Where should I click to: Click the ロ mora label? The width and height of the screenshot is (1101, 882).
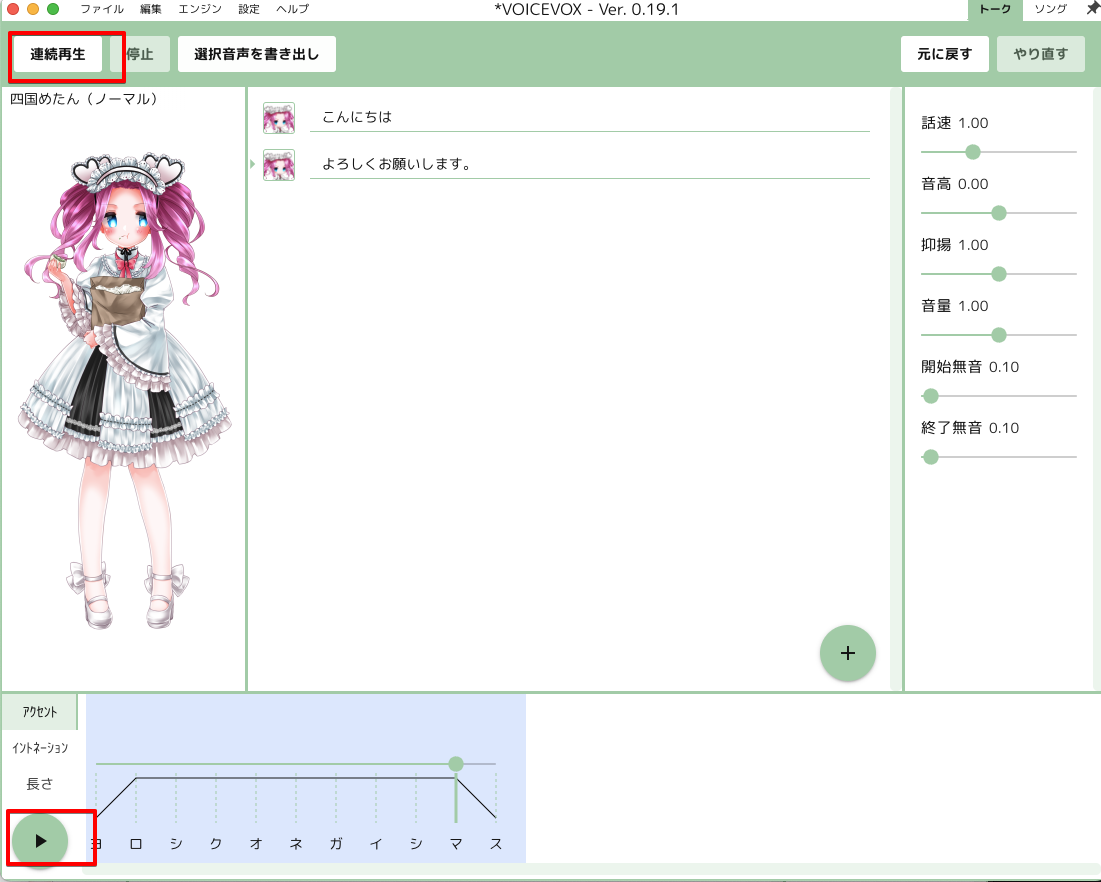coord(136,844)
